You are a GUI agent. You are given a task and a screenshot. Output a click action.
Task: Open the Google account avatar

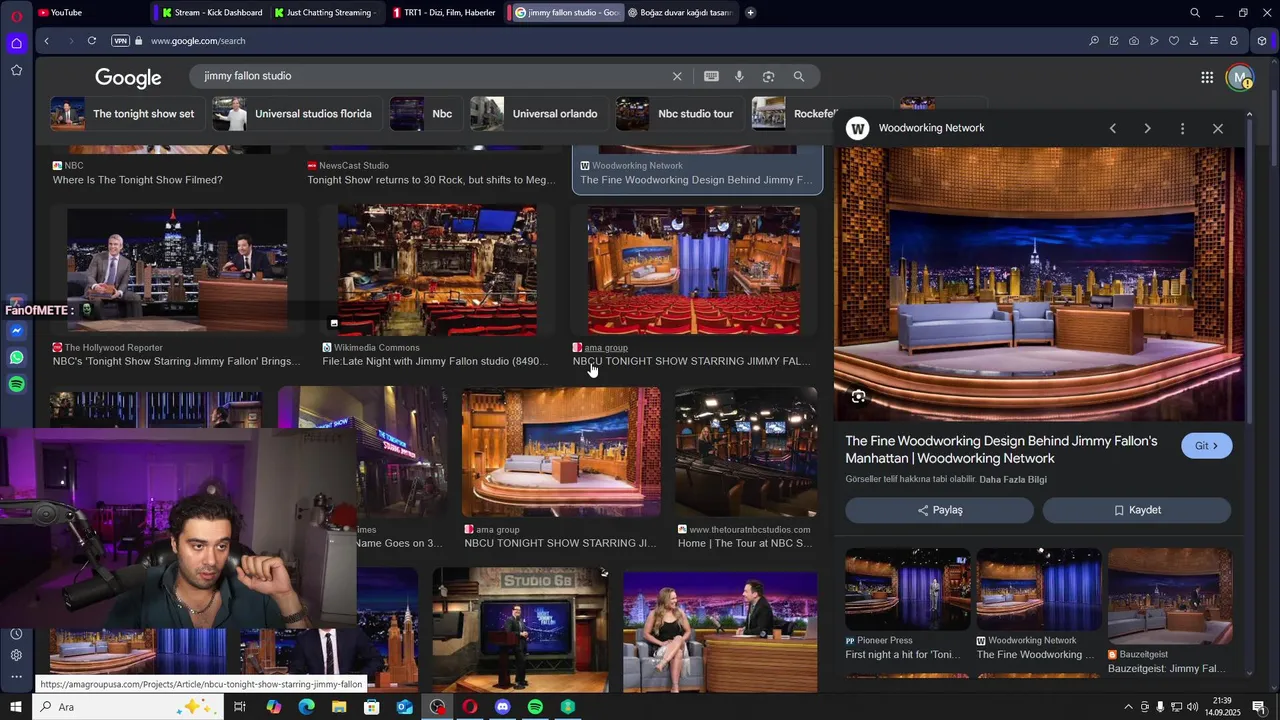[x=1240, y=77]
